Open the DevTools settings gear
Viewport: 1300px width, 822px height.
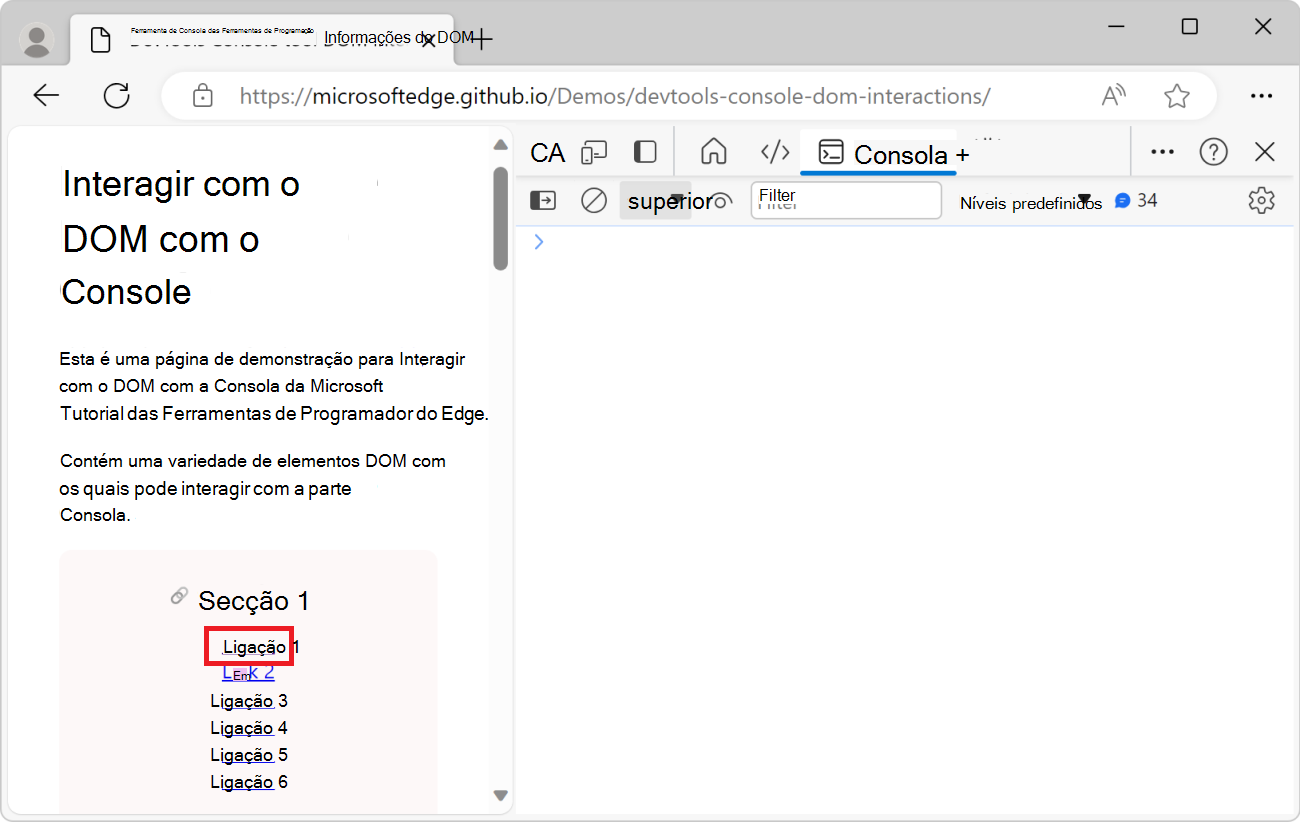pyautogui.click(x=1261, y=200)
